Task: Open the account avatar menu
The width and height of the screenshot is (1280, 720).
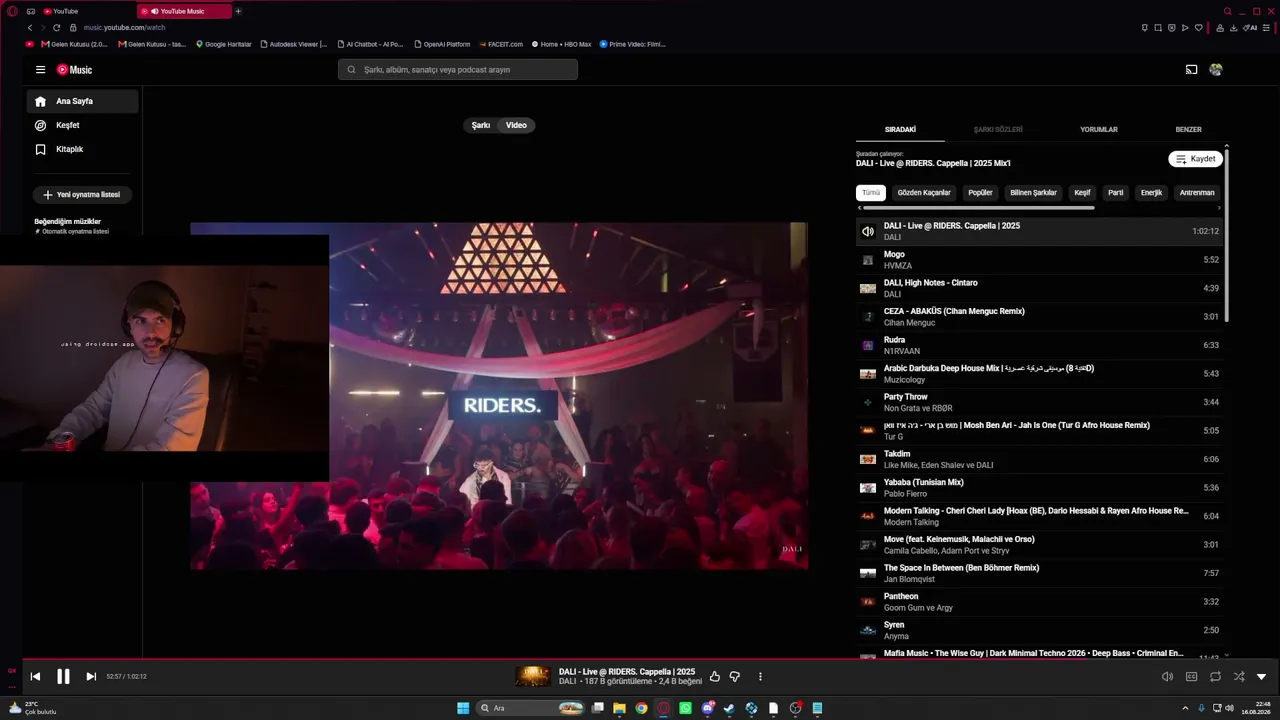Action: tap(1216, 70)
